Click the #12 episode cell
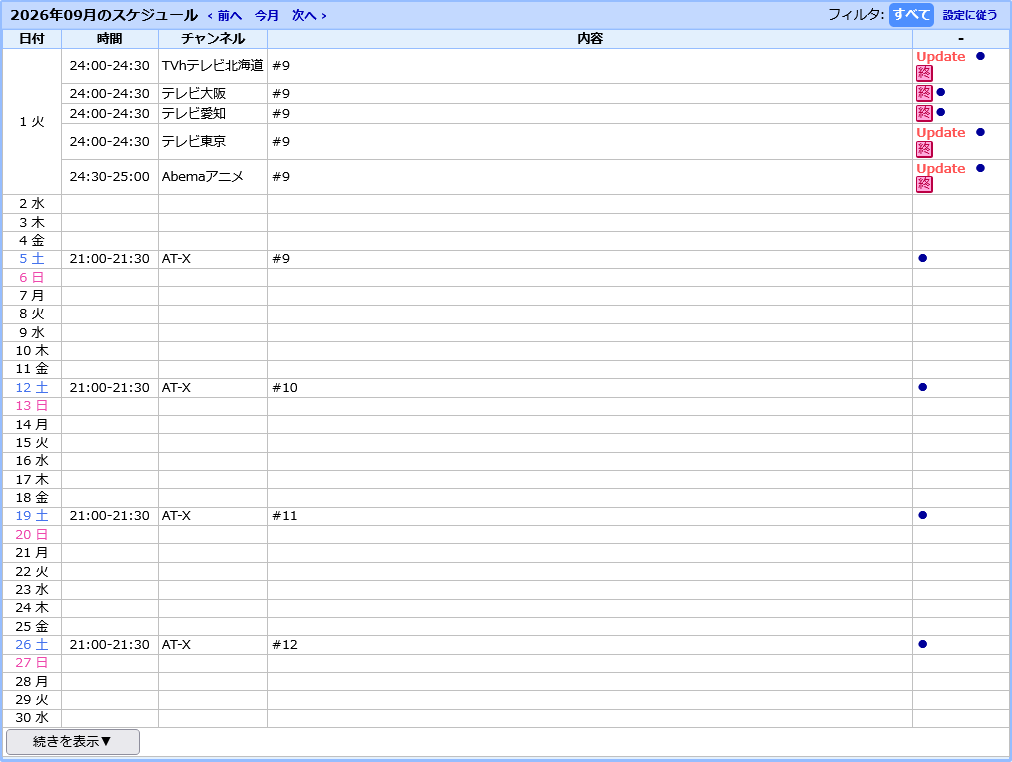Viewport: 1012px width, 762px height. [x=590, y=645]
